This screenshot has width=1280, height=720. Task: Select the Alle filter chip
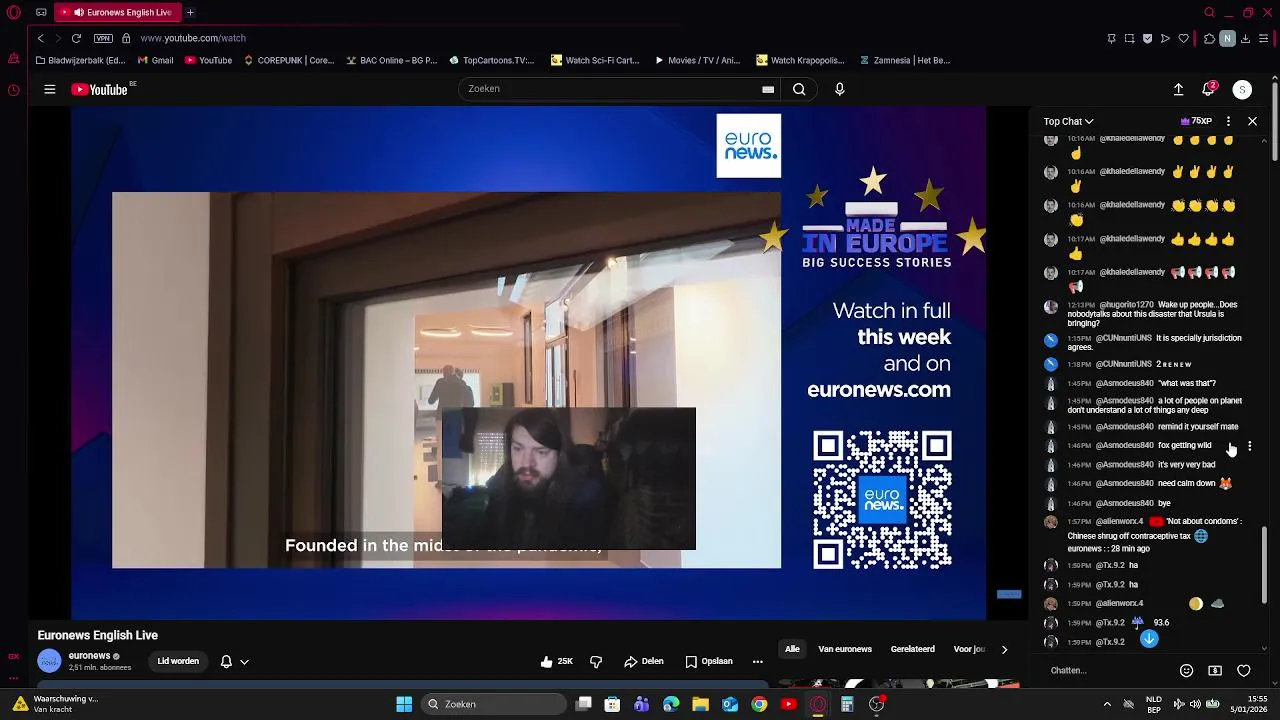(792, 649)
